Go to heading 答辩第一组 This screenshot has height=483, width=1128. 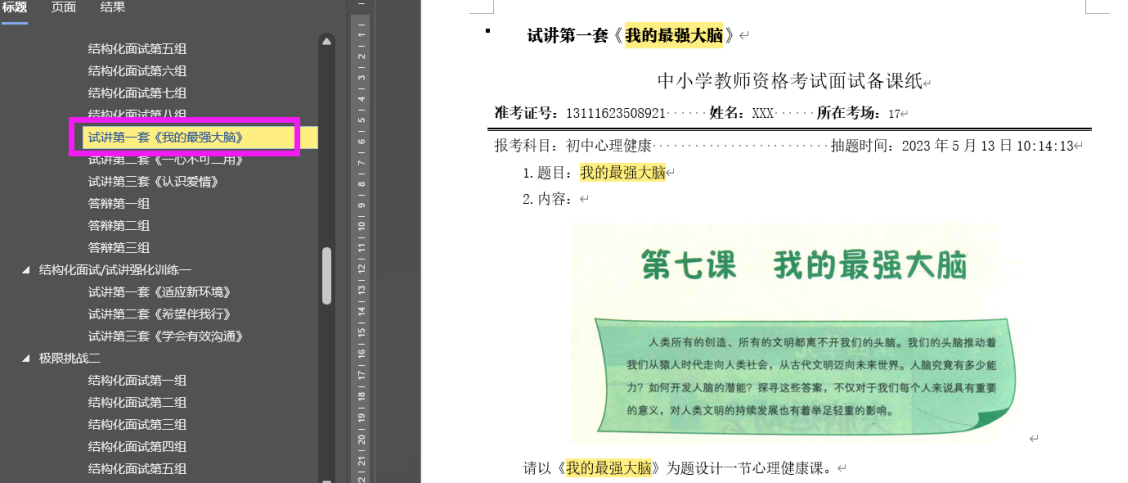(x=118, y=204)
